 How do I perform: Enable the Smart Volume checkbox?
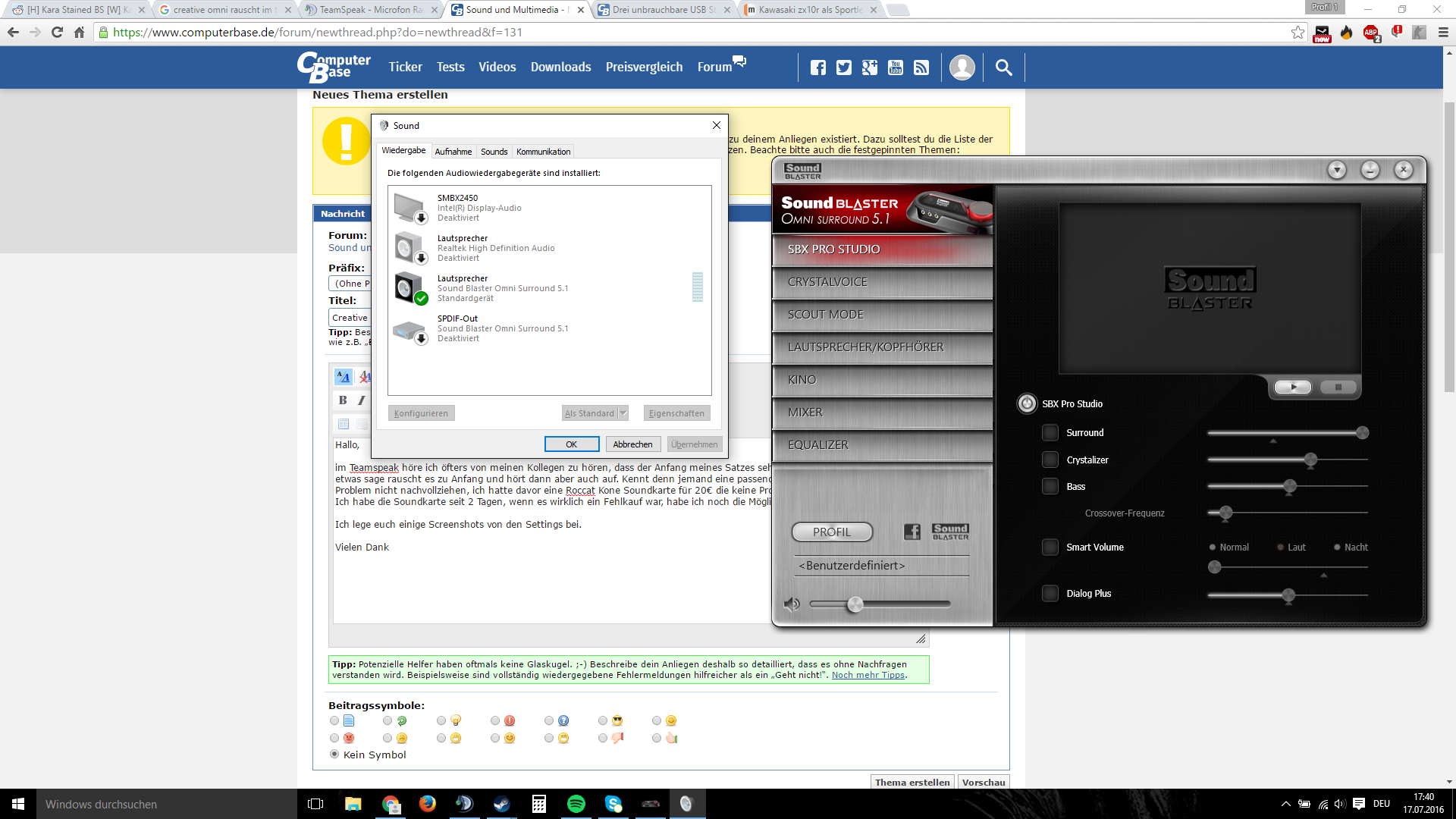(1050, 547)
